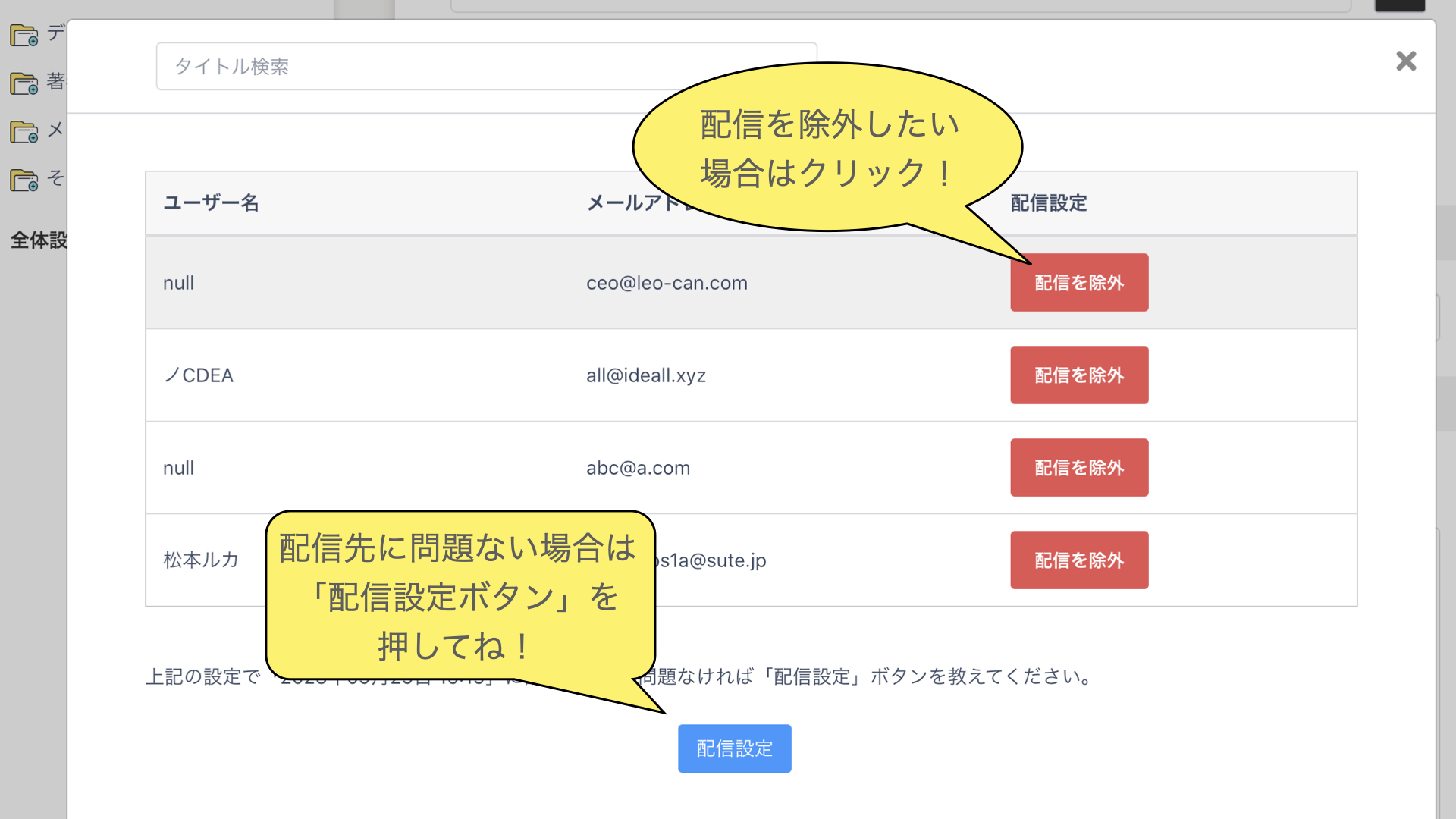Click the abc@a.com email address

click(x=638, y=468)
